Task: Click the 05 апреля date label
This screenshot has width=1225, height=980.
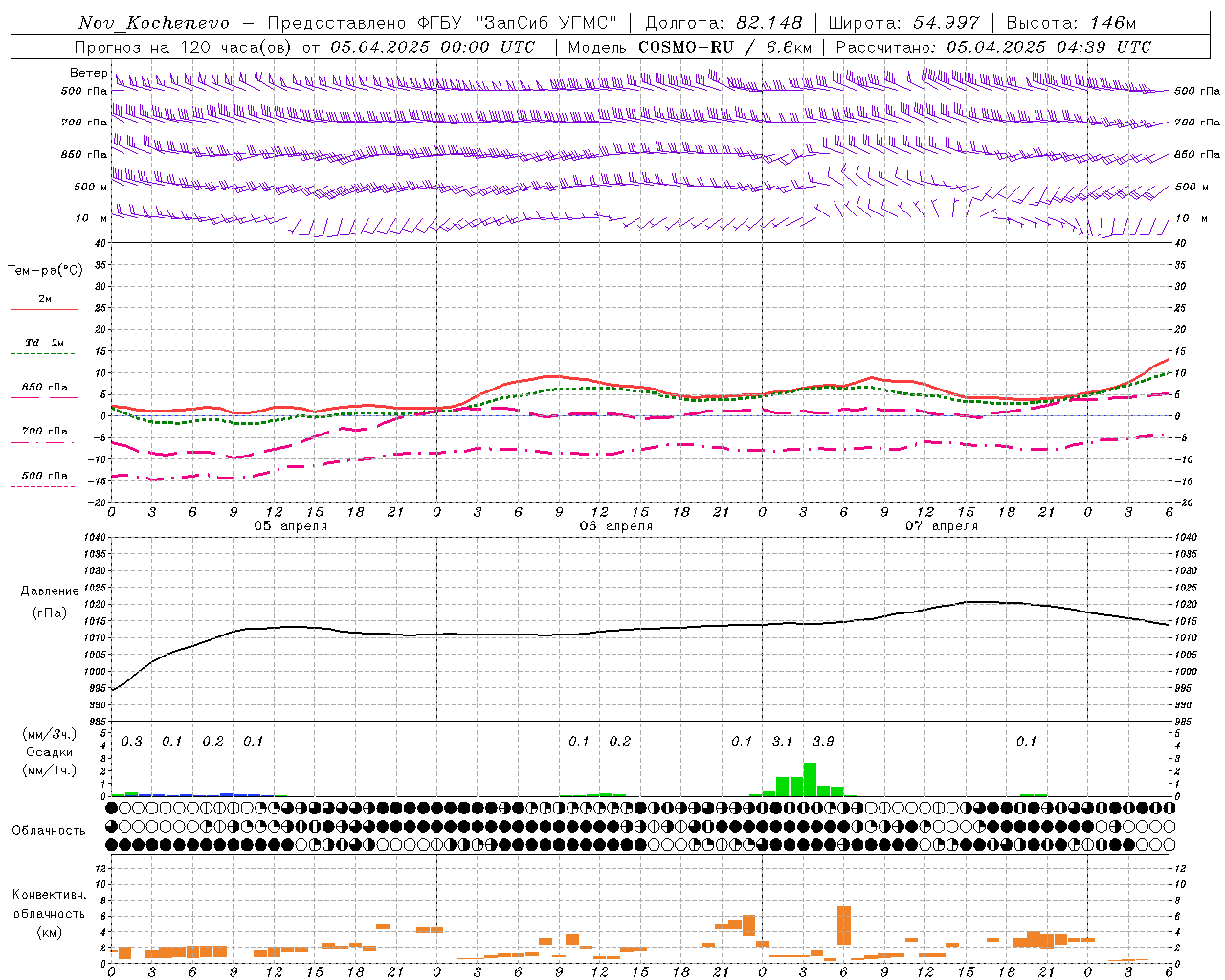Action: (290, 526)
